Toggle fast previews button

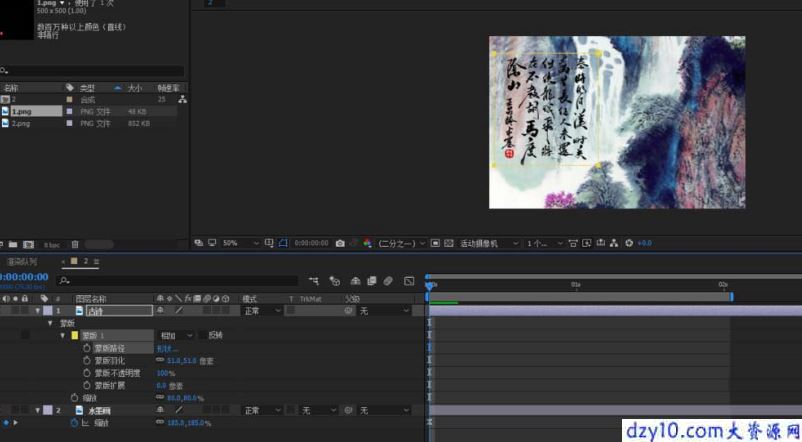click(x=587, y=243)
